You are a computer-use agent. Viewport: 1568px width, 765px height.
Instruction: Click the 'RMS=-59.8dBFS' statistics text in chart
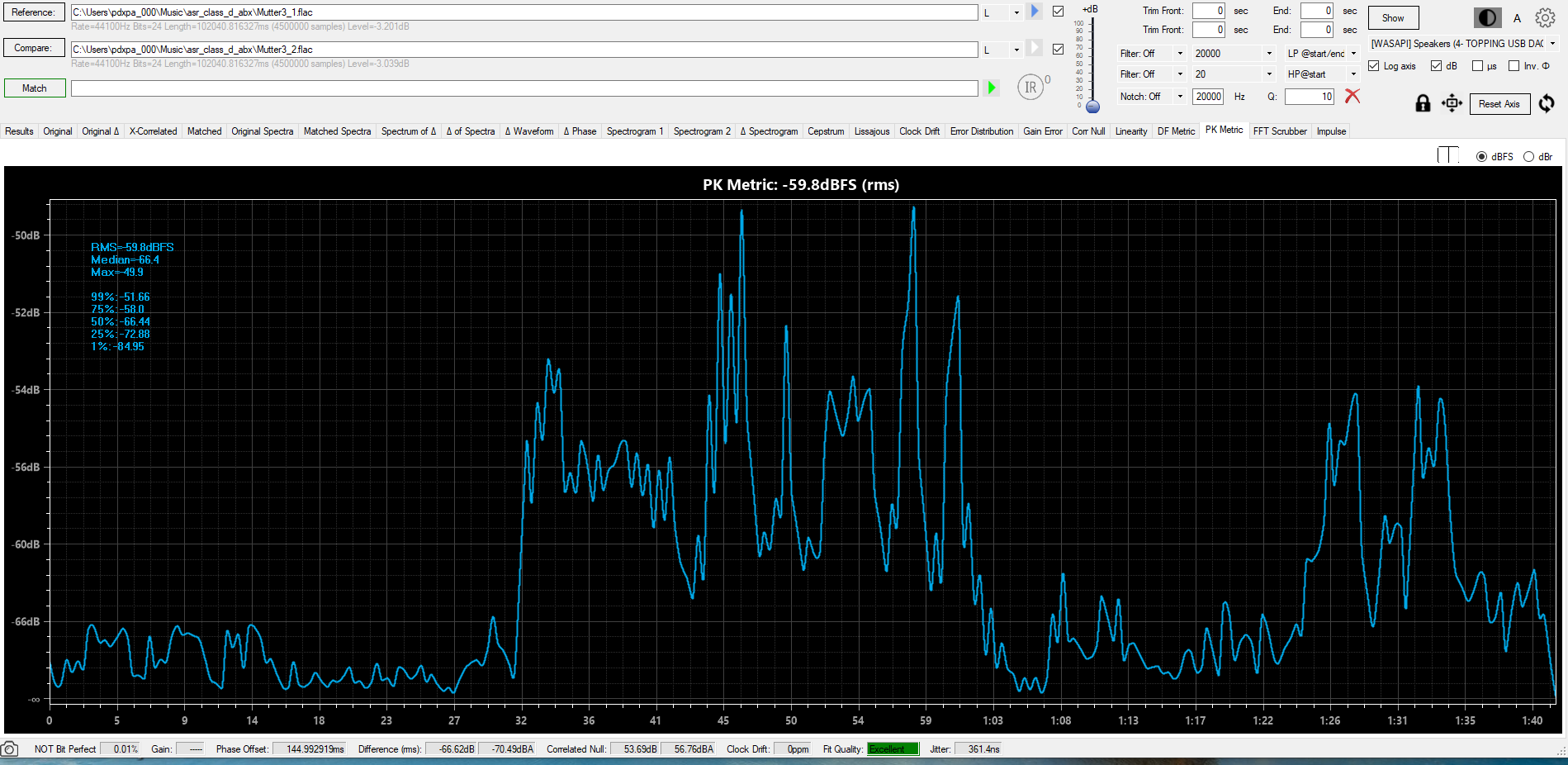pyautogui.click(x=132, y=247)
